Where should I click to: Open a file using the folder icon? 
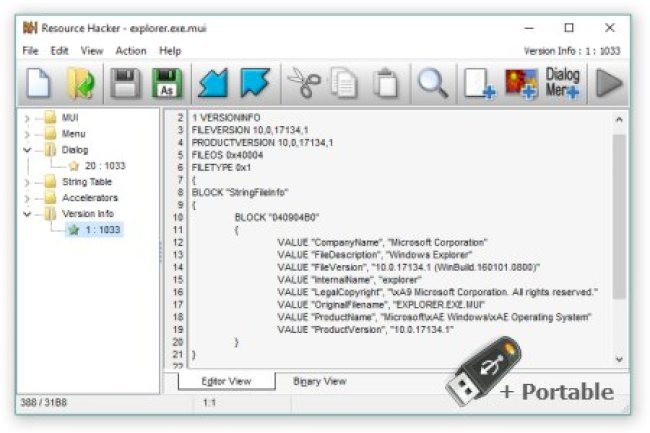pos(81,85)
